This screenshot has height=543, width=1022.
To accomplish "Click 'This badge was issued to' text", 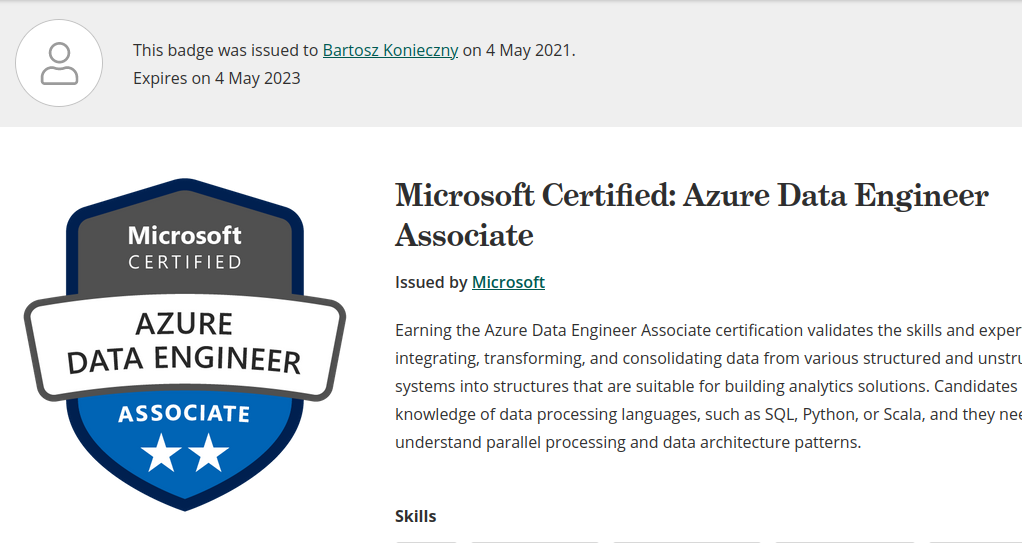I will (225, 50).
